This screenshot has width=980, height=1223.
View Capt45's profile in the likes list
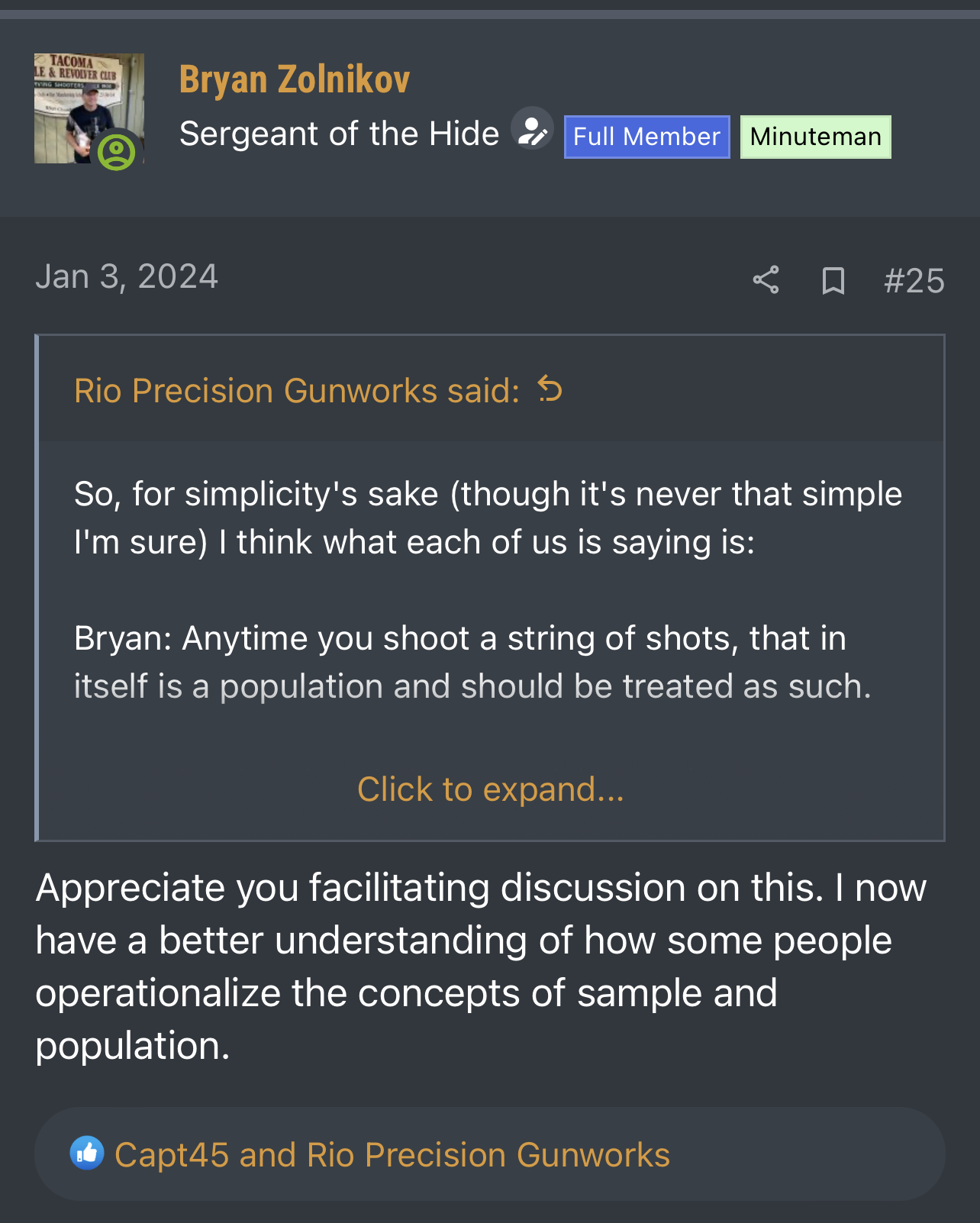coord(172,1154)
